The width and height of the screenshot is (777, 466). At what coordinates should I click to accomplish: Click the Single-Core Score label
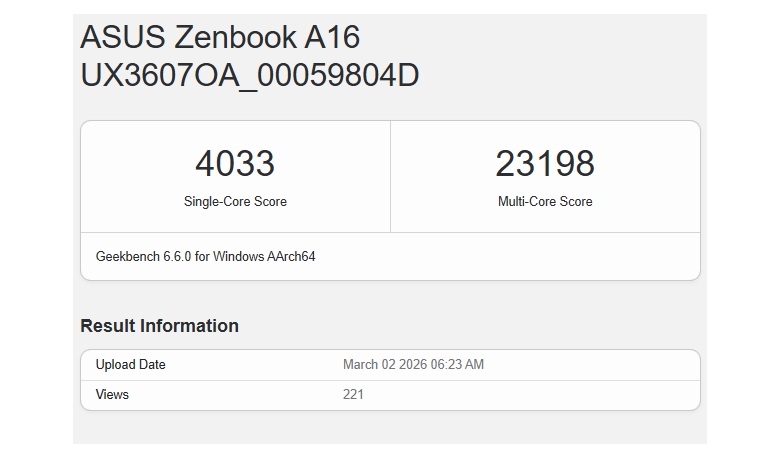point(235,202)
